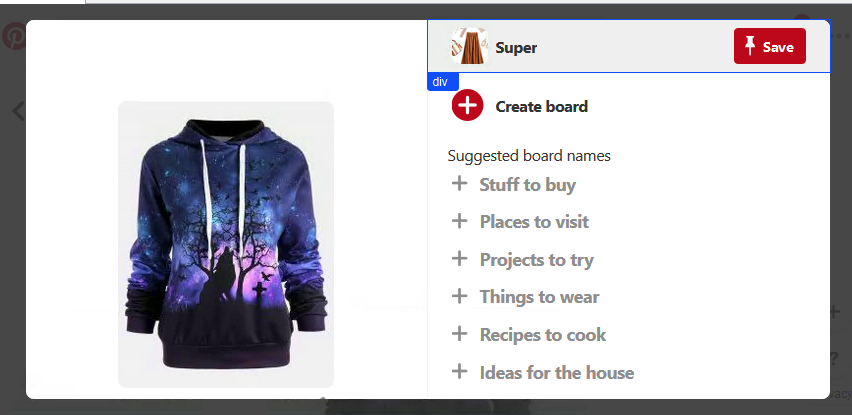Click the Super board skirt thumbnail
Image resolution: width=852 pixels, height=415 pixels.
tap(469, 47)
